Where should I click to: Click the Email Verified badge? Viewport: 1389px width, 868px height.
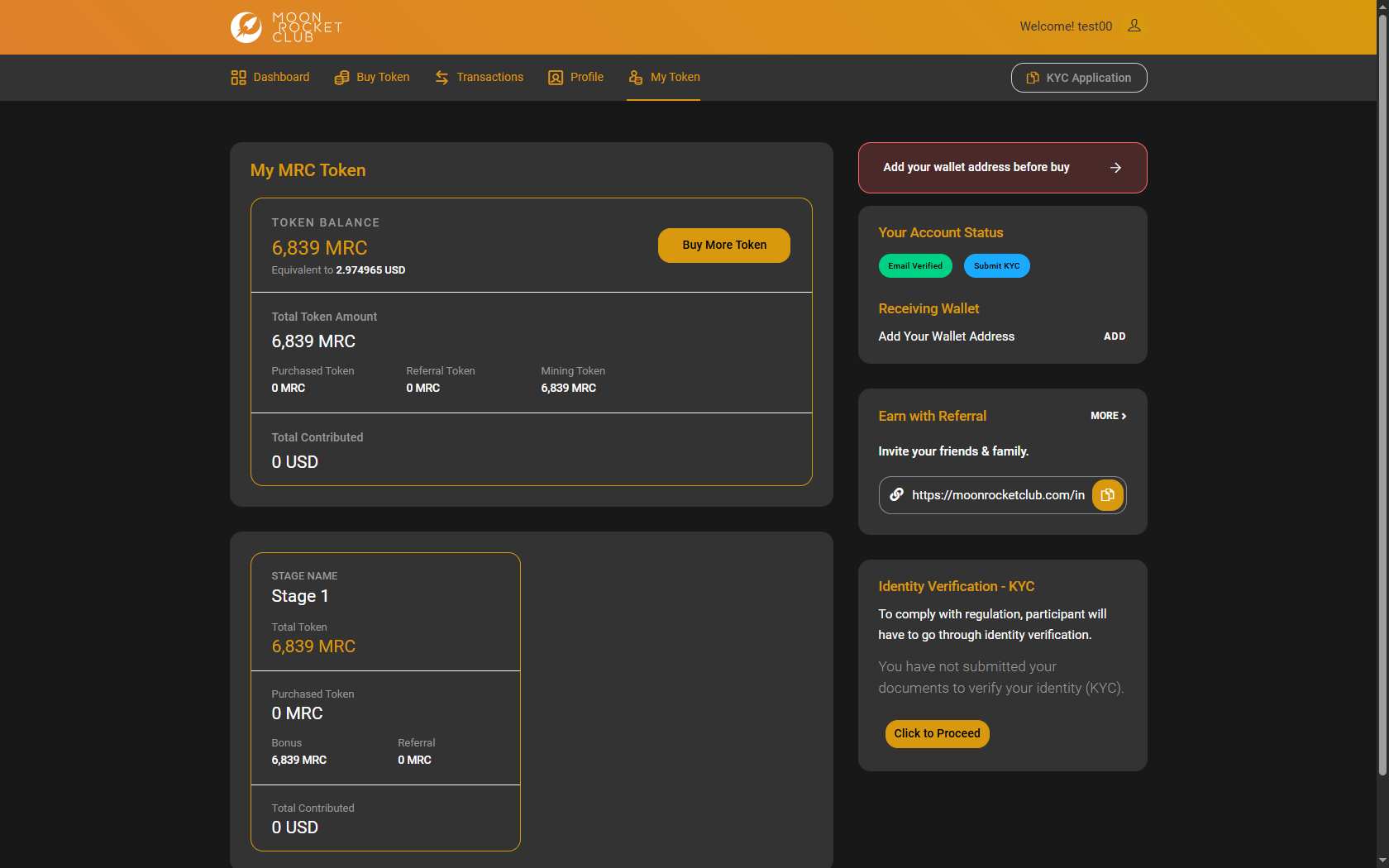914,266
